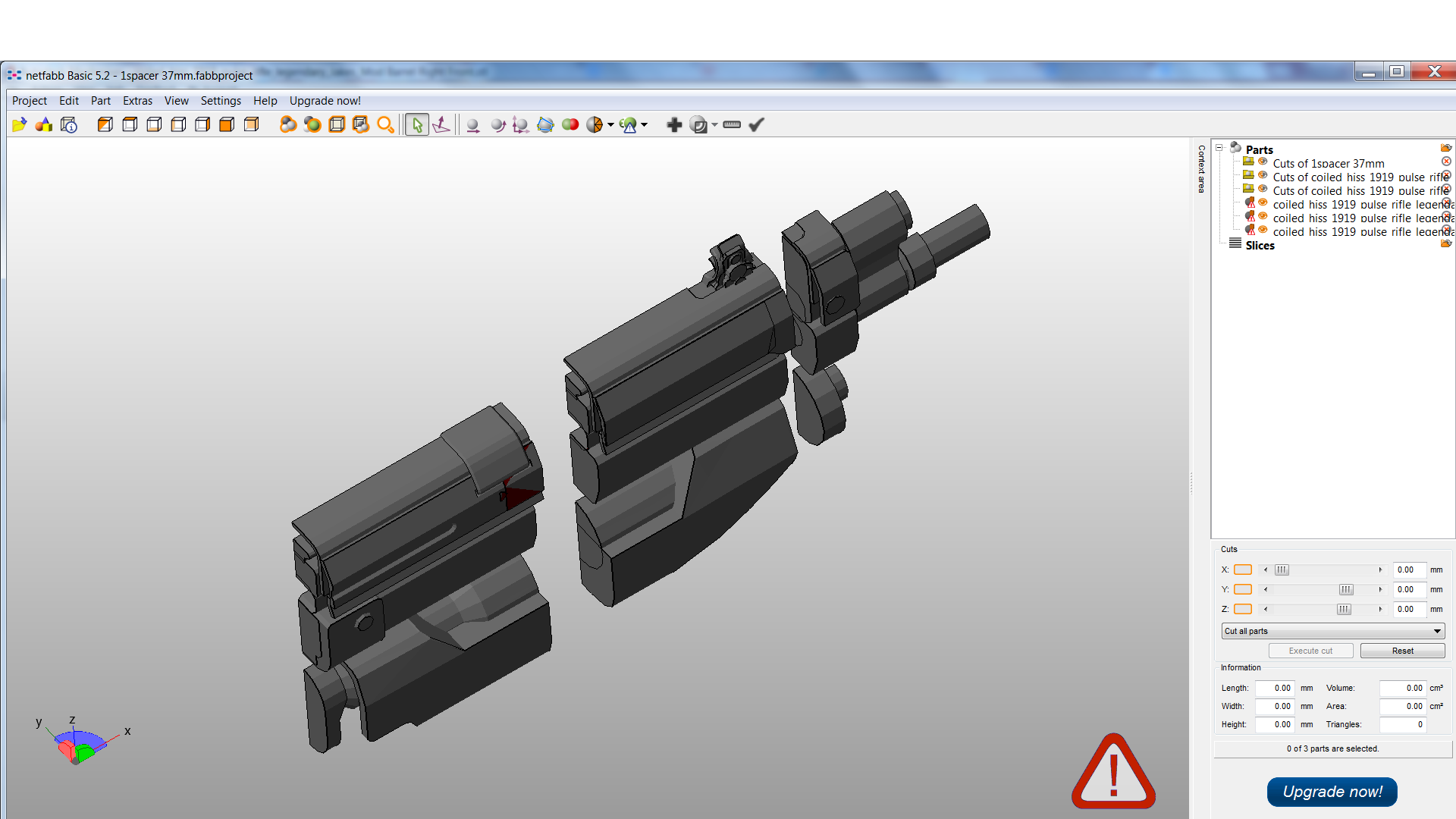Viewport: 1456px width, 819px height.
Task: Remove Cuts of 1spacer 37mm with red X
Action: click(x=1446, y=162)
